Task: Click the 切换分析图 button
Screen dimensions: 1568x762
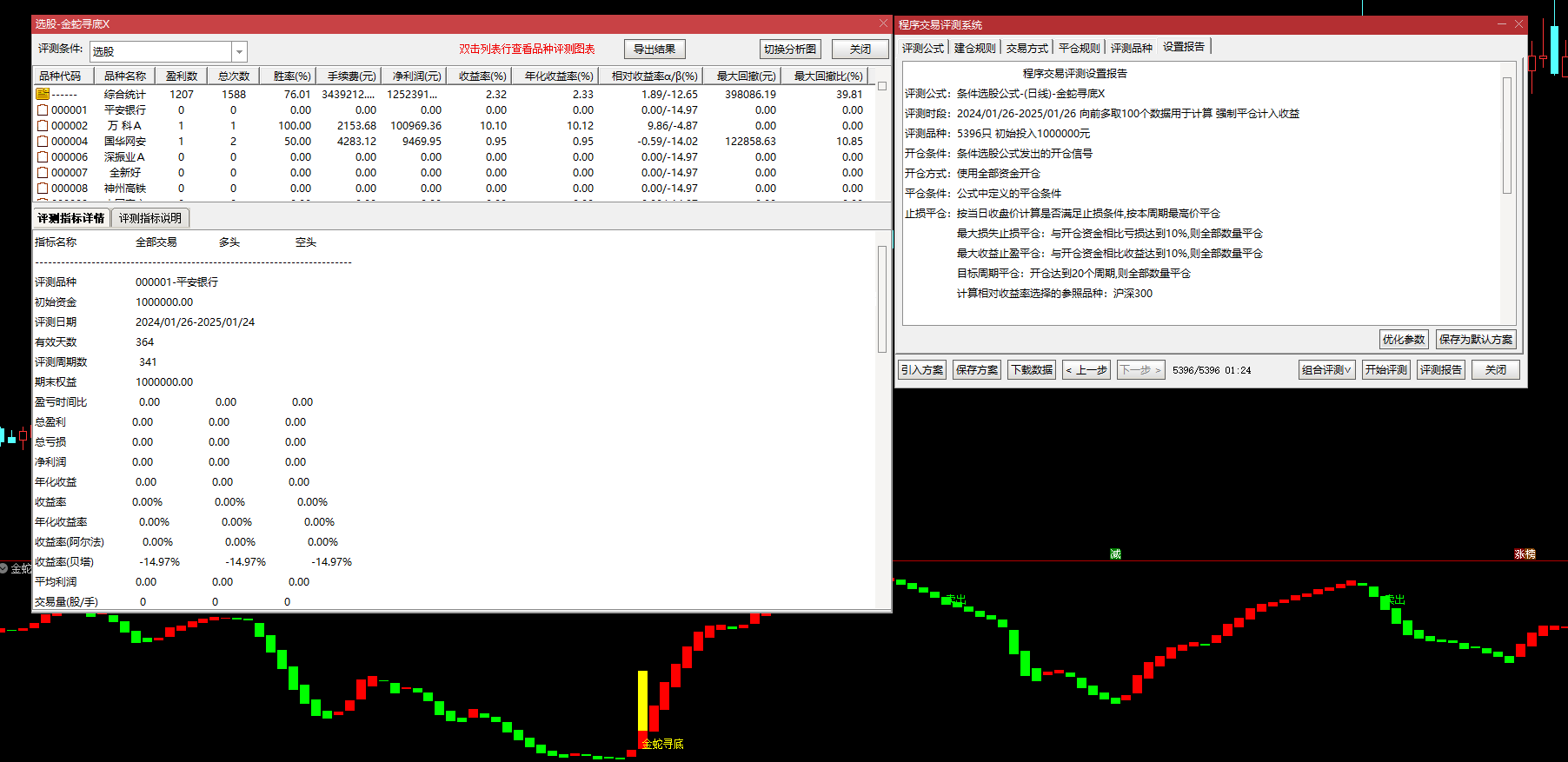Action: [790, 49]
